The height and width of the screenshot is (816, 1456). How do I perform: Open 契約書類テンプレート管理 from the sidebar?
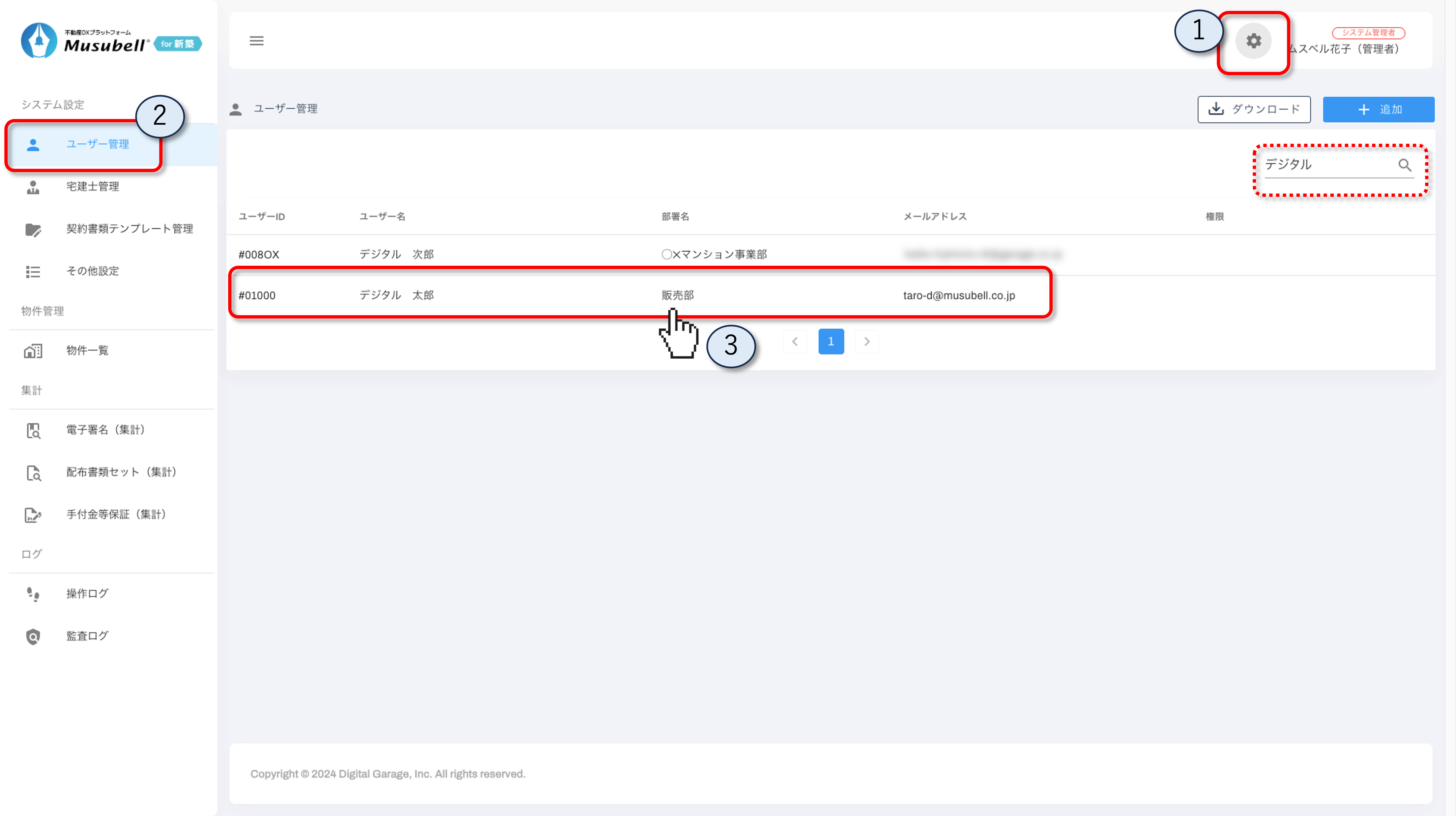pyautogui.click(x=129, y=229)
